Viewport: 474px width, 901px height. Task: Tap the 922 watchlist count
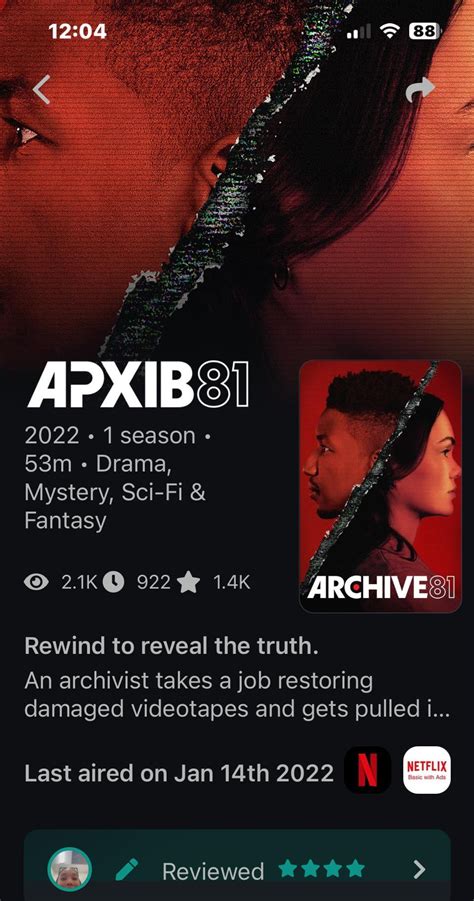coord(153,582)
